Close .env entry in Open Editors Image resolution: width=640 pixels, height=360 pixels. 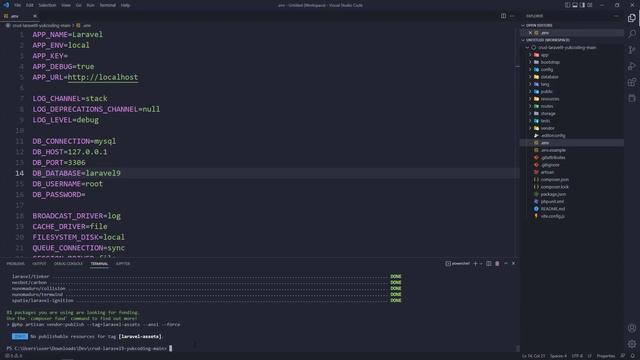click(530, 33)
